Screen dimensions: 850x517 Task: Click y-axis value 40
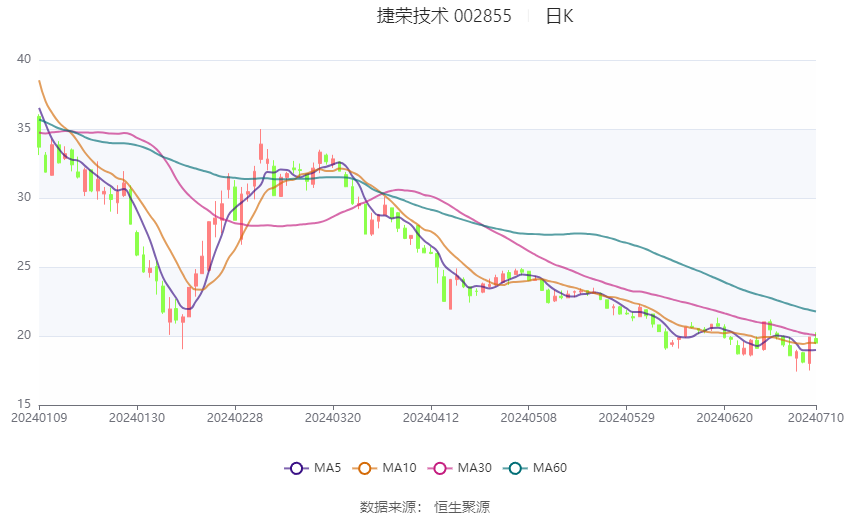(24, 59)
